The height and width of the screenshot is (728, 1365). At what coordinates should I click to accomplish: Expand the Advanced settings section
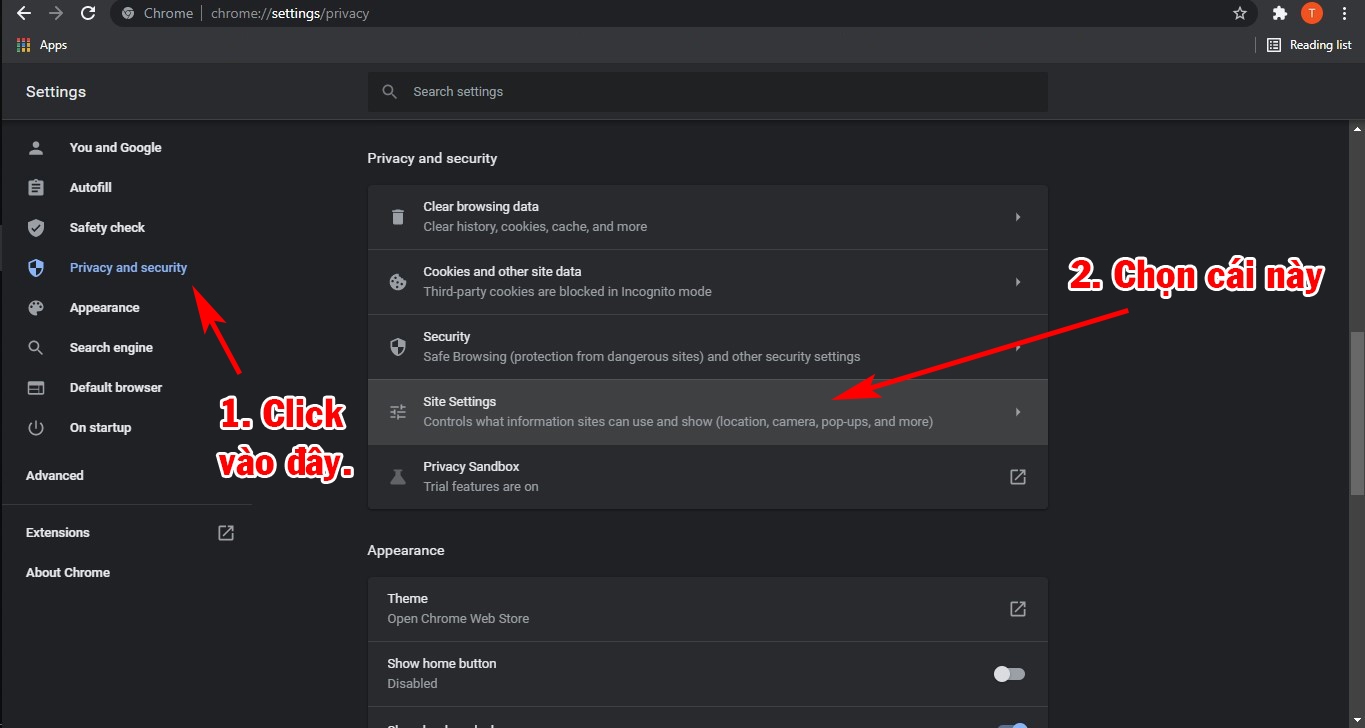55,476
